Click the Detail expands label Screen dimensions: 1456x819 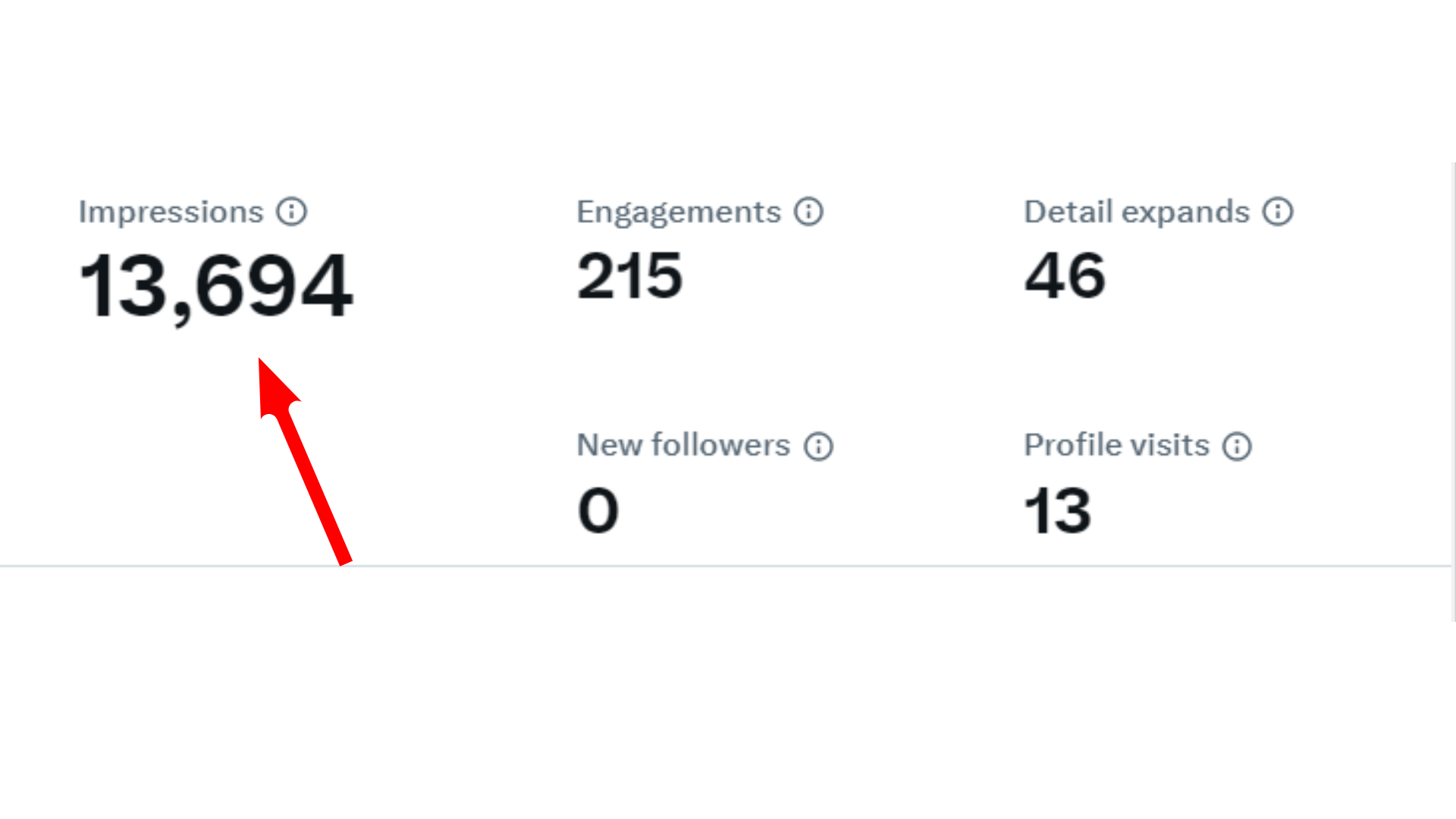click(x=1137, y=212)
